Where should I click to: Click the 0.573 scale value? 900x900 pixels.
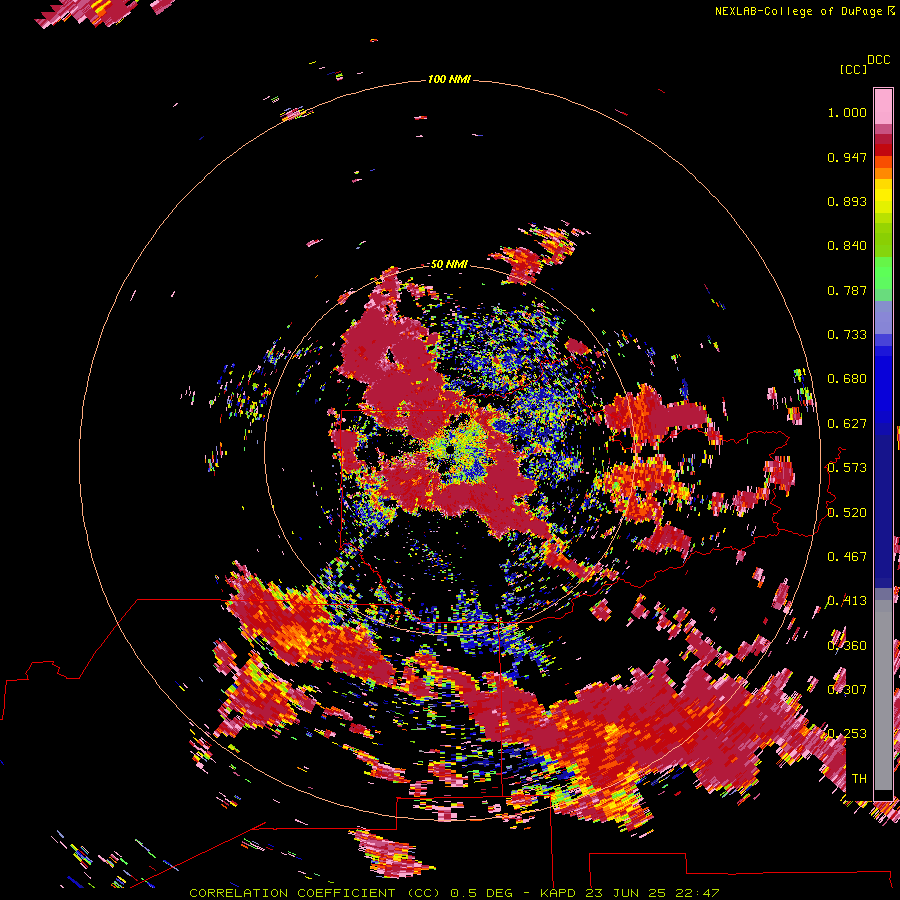pyautogui.click(x=847, y=468)
